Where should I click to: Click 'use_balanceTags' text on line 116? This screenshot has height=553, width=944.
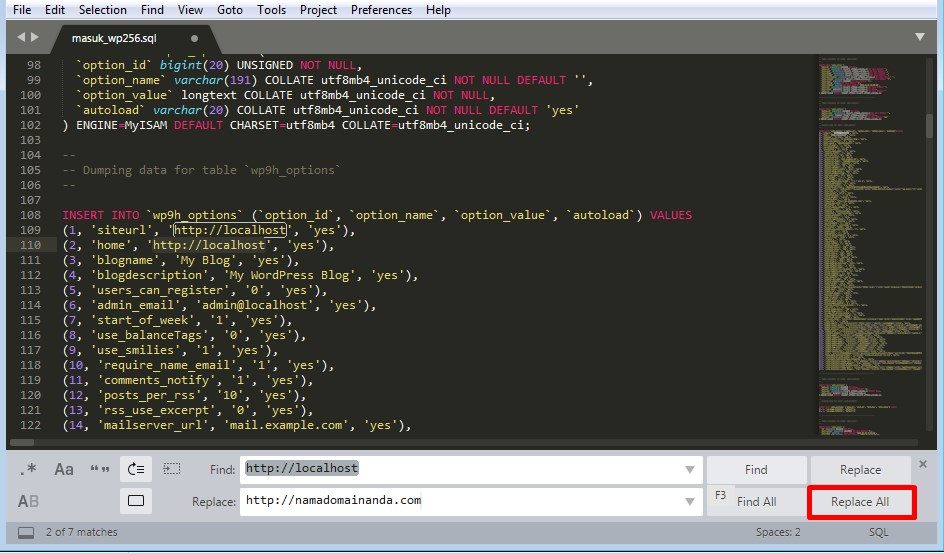(150, 335)
